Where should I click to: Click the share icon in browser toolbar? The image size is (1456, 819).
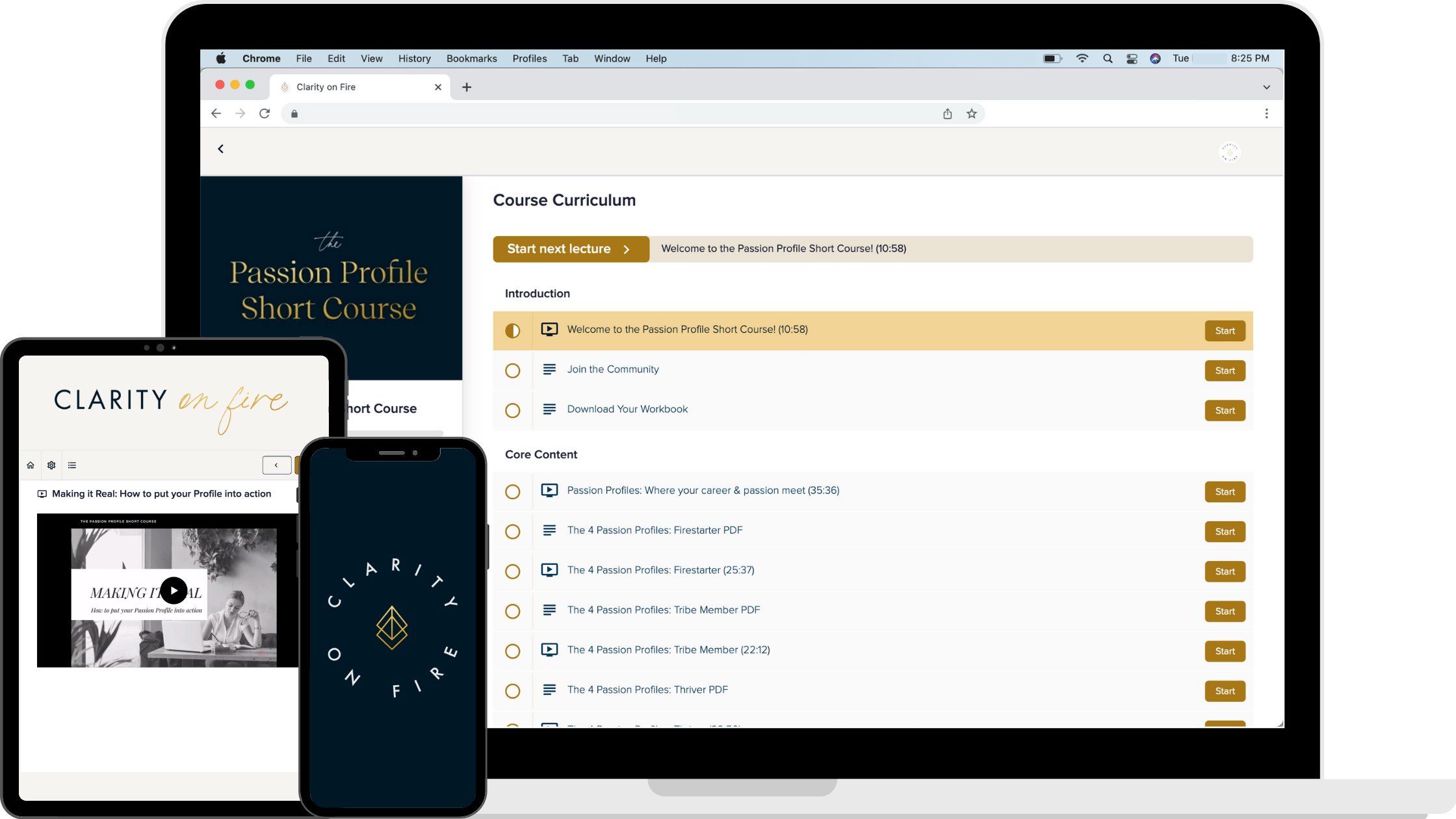click(947, 113)
